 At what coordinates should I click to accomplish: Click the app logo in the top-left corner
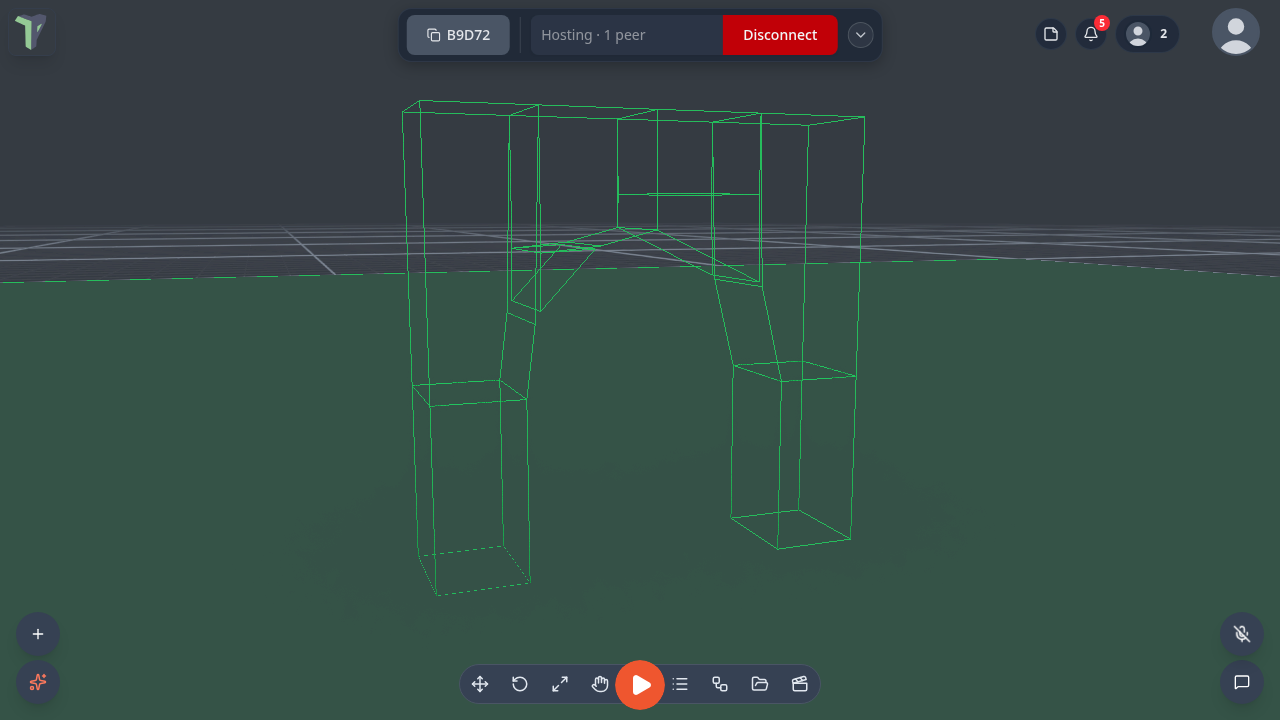click(x=32, y=33)
